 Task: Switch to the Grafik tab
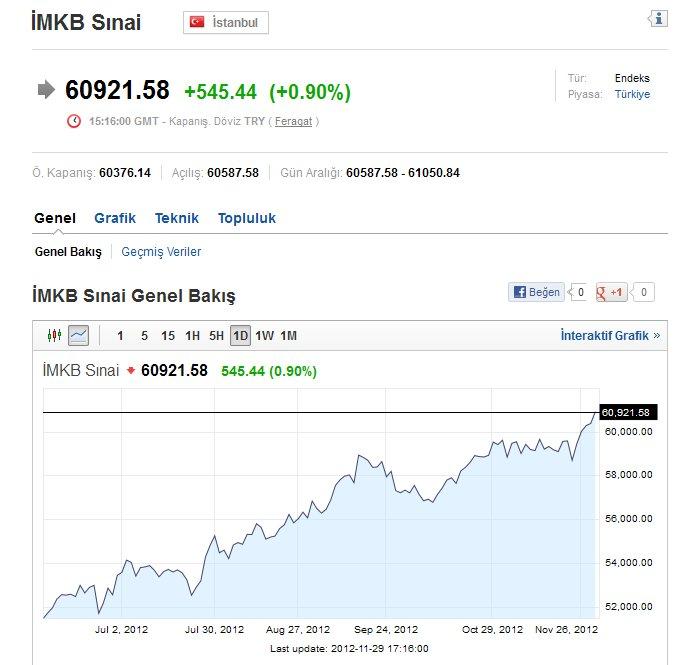[115, 218]
